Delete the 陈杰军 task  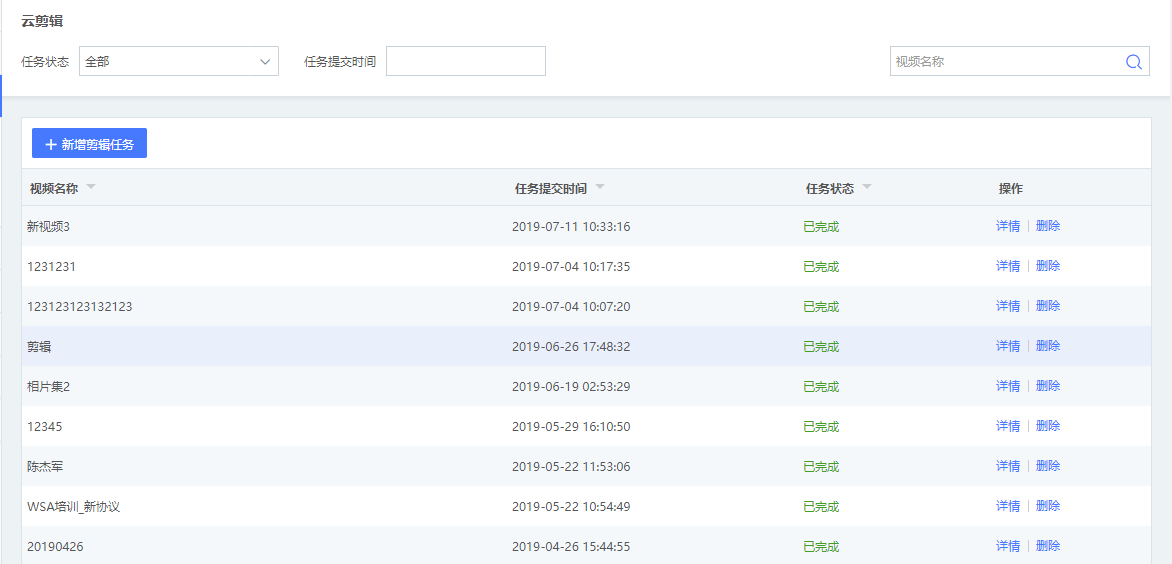[x=1048, y=465]
